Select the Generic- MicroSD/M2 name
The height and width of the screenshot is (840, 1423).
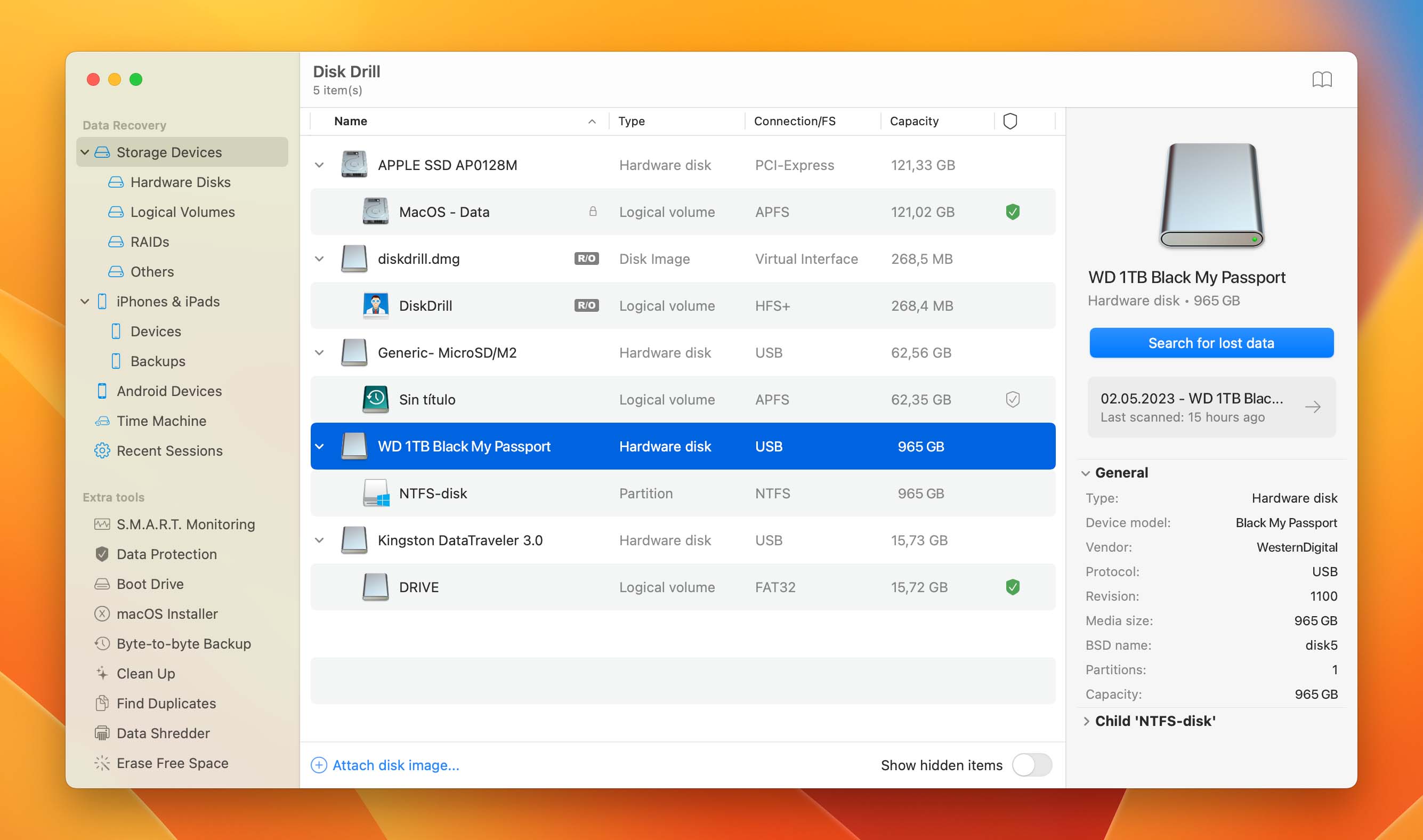[447, 353]
